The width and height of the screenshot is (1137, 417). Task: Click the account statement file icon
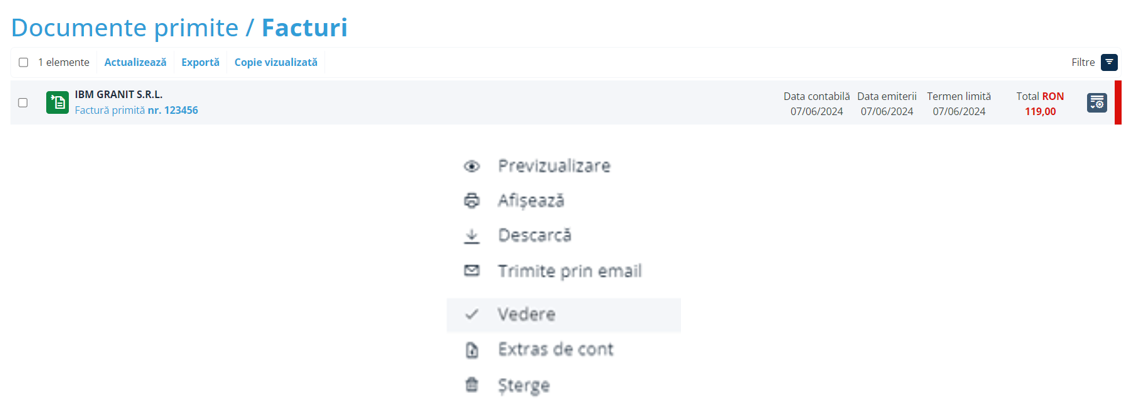click(472, 350)
